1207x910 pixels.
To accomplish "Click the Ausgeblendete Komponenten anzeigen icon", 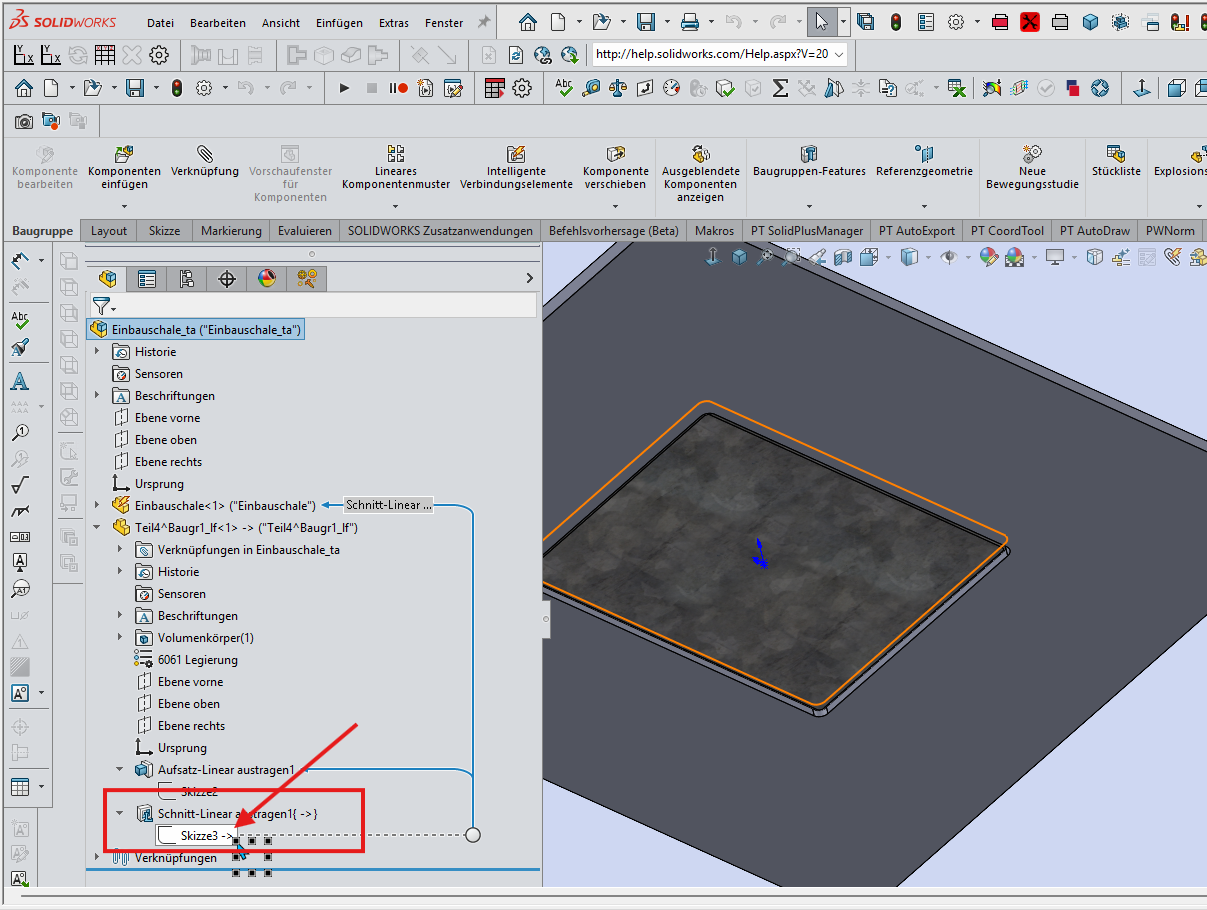I will coord(701,155).
